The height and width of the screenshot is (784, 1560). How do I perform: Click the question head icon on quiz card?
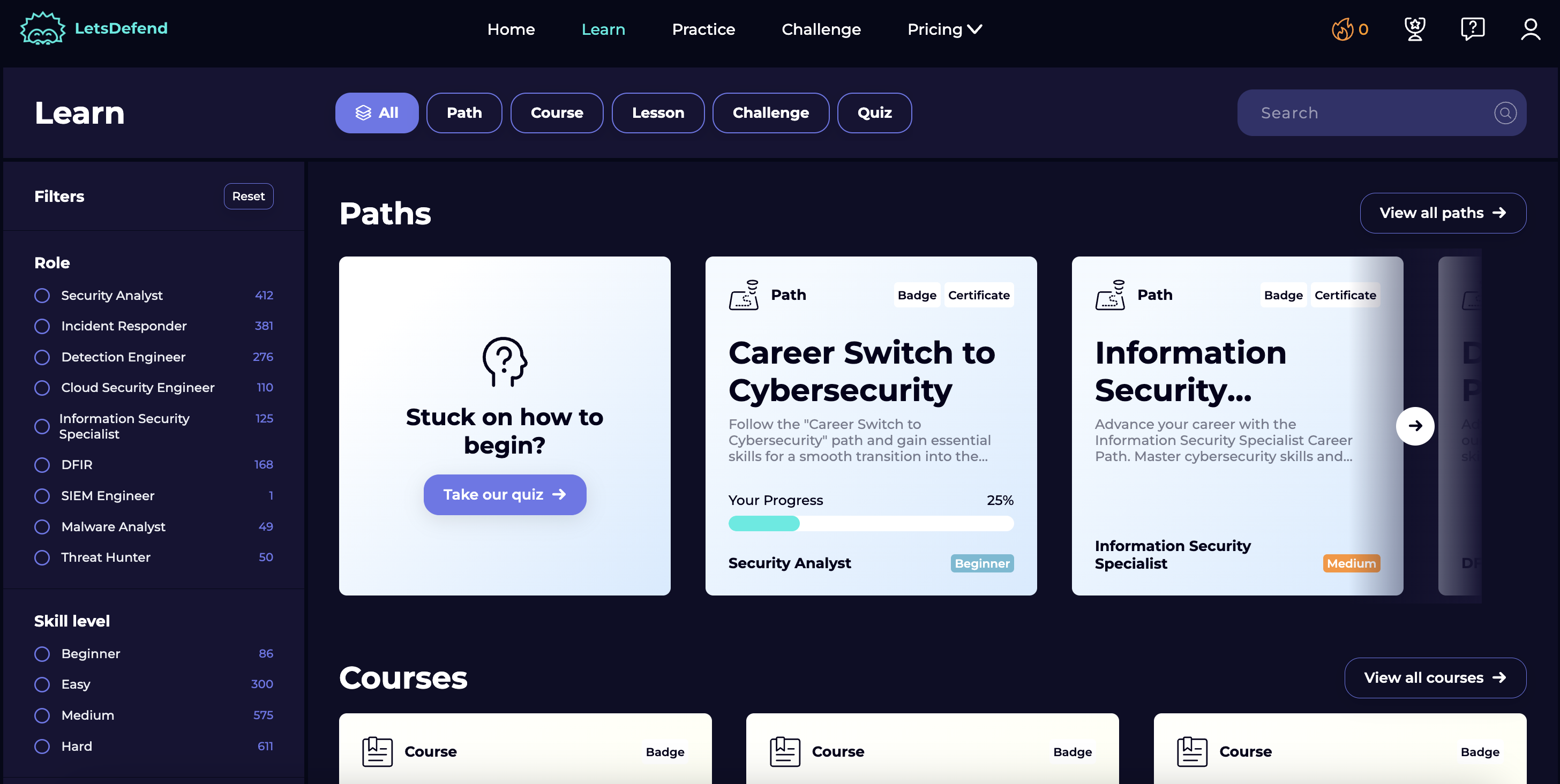tap(504, 361)
